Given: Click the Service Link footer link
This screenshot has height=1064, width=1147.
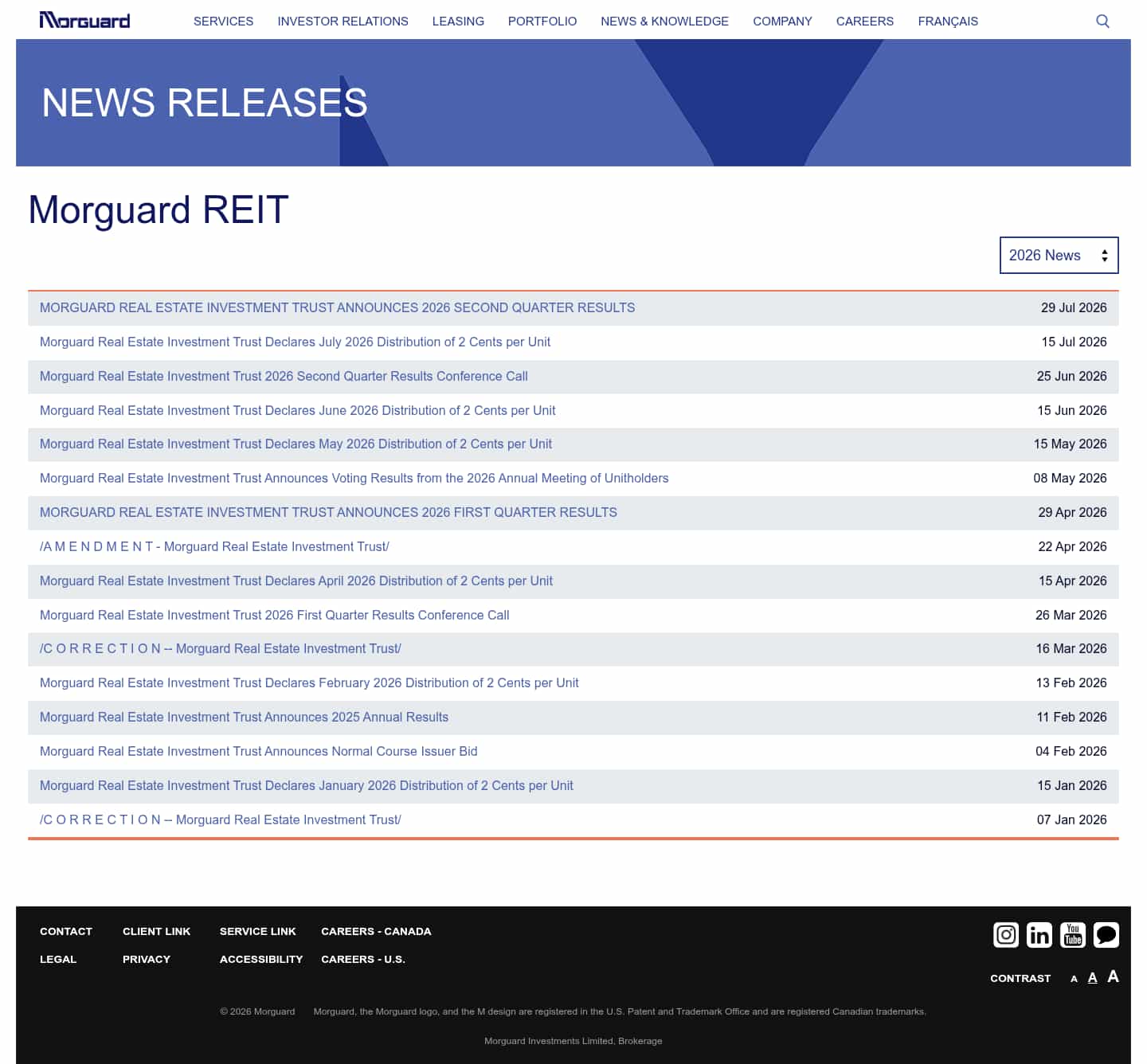Looking at the screenshot, I should [x=257, y=931].
